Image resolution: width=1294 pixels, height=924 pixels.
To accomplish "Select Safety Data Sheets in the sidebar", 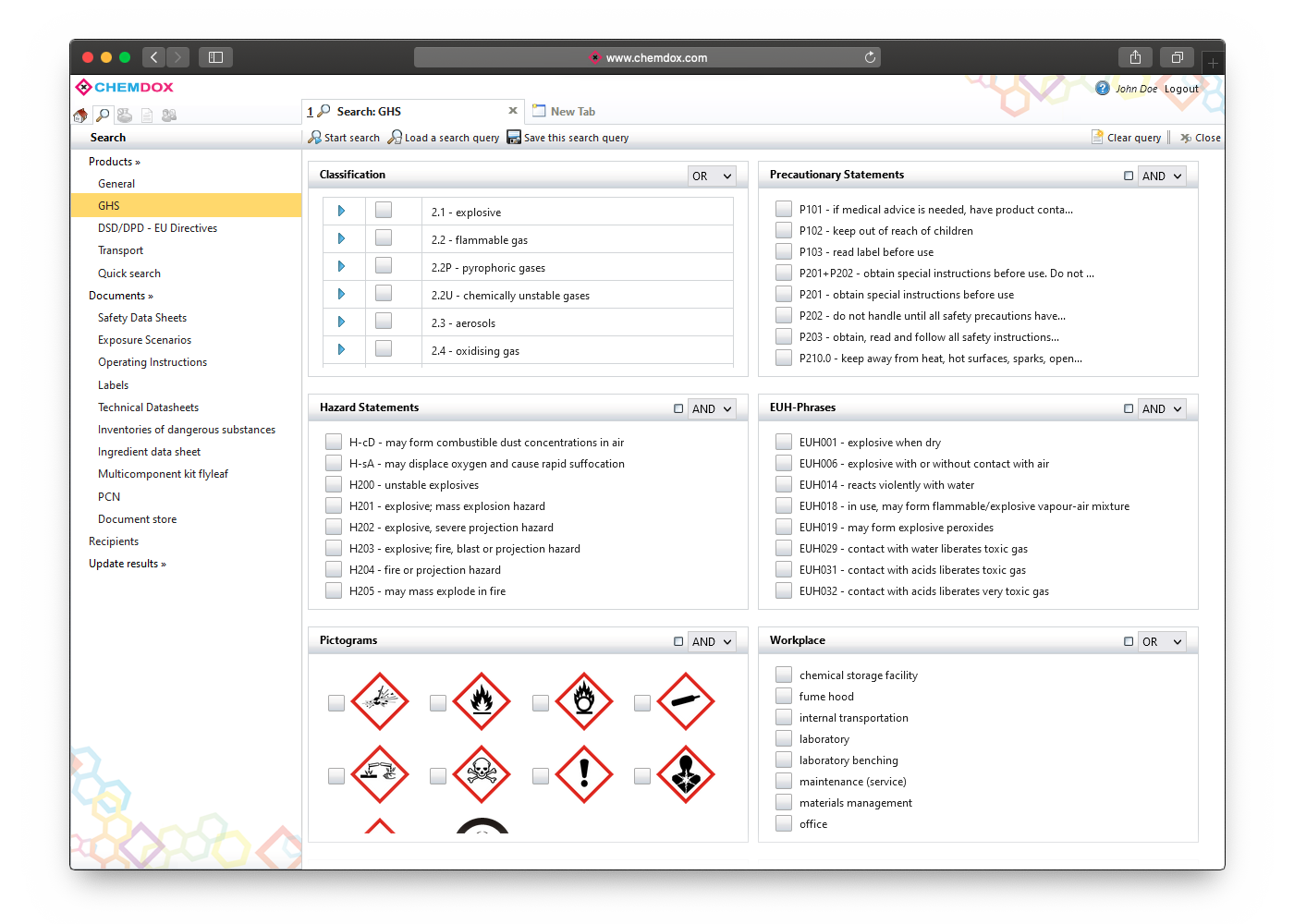I will (142, 317).
